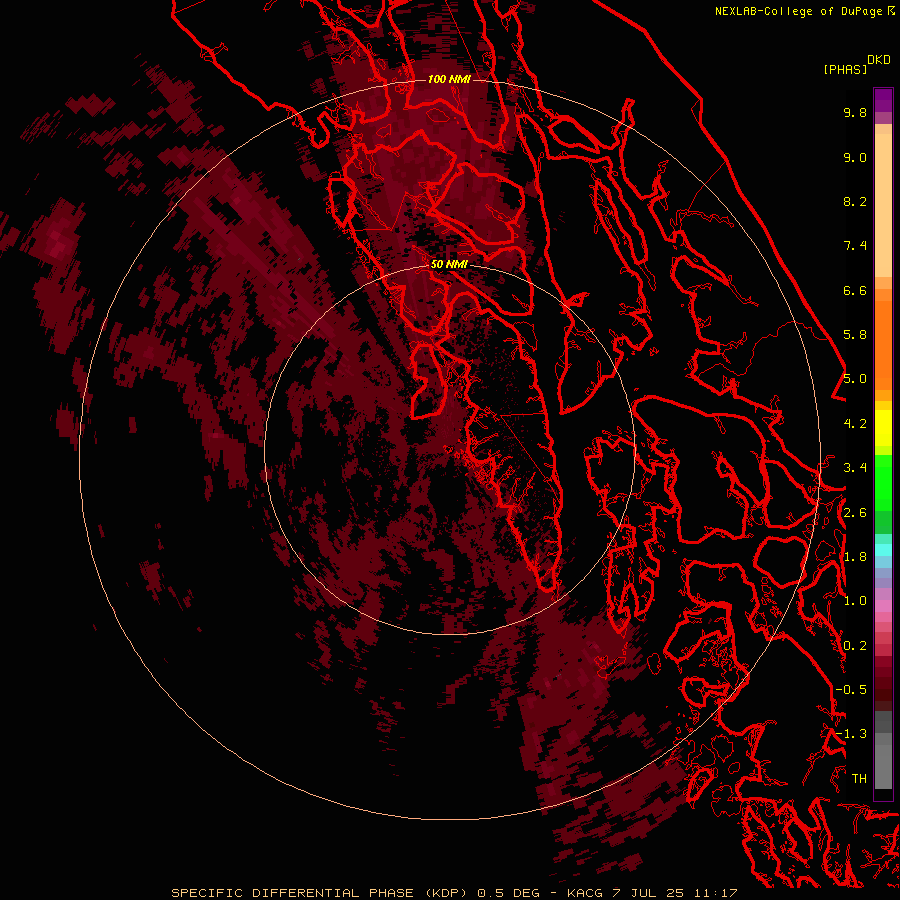900x900 pixels.
Task: Click the DKD legend title
Action: click(x=879, y=60)
